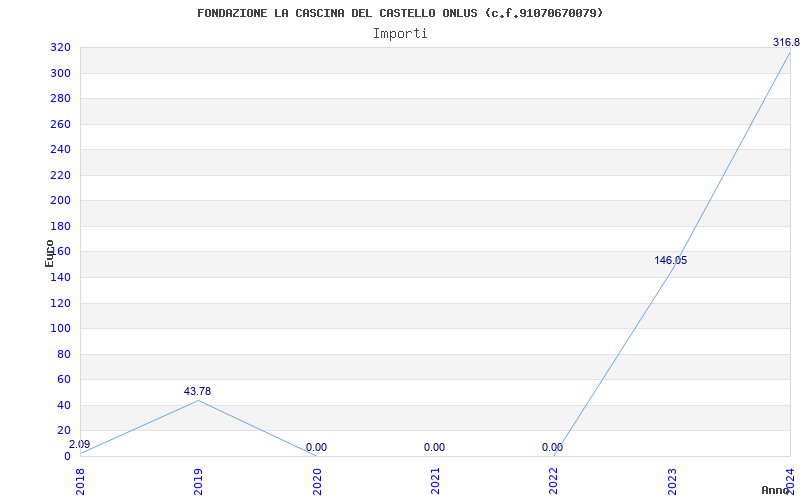Click the data label 146.05
The image size is (800, 500).
tap(670, 260)
